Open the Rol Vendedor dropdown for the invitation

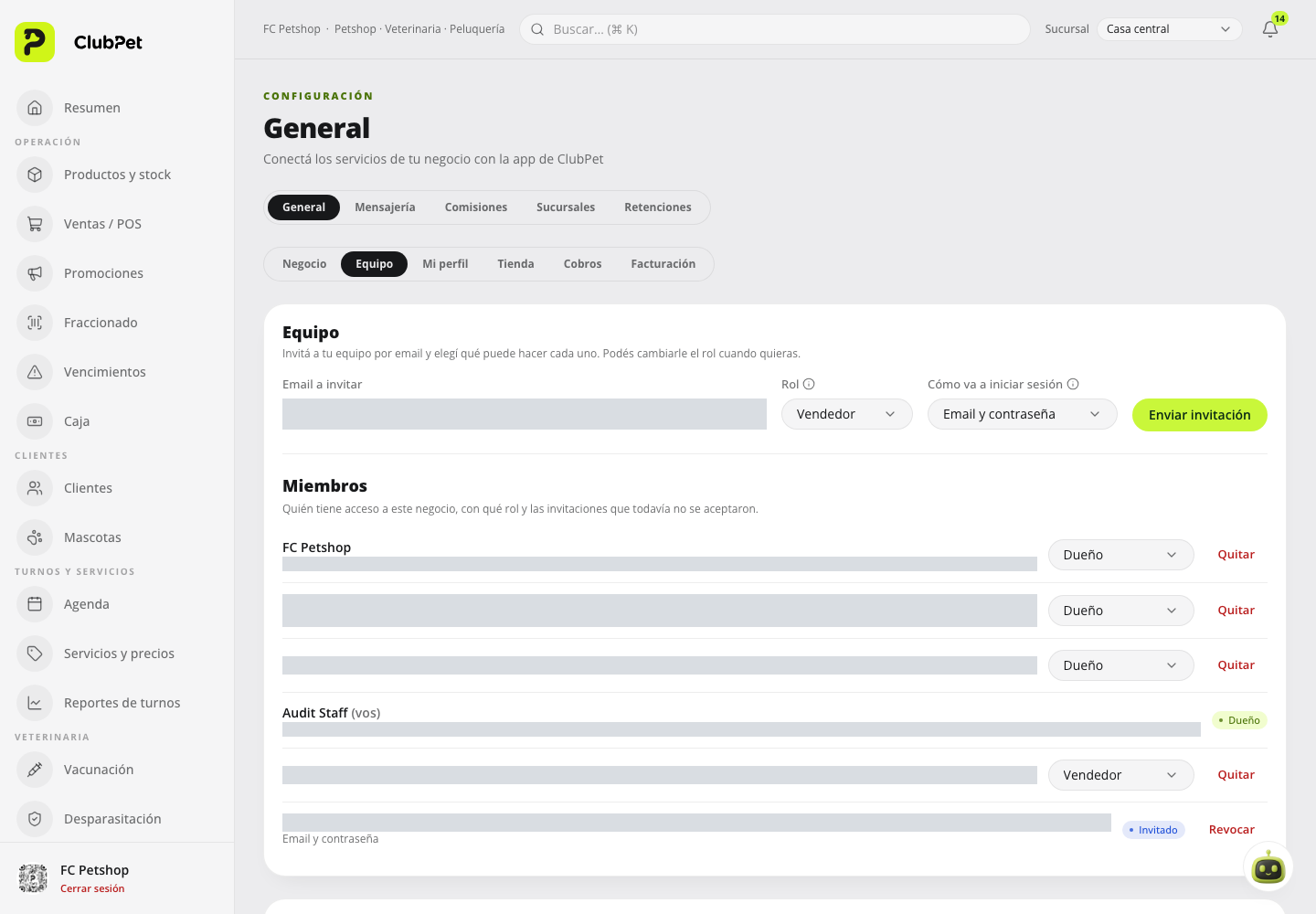846,414
